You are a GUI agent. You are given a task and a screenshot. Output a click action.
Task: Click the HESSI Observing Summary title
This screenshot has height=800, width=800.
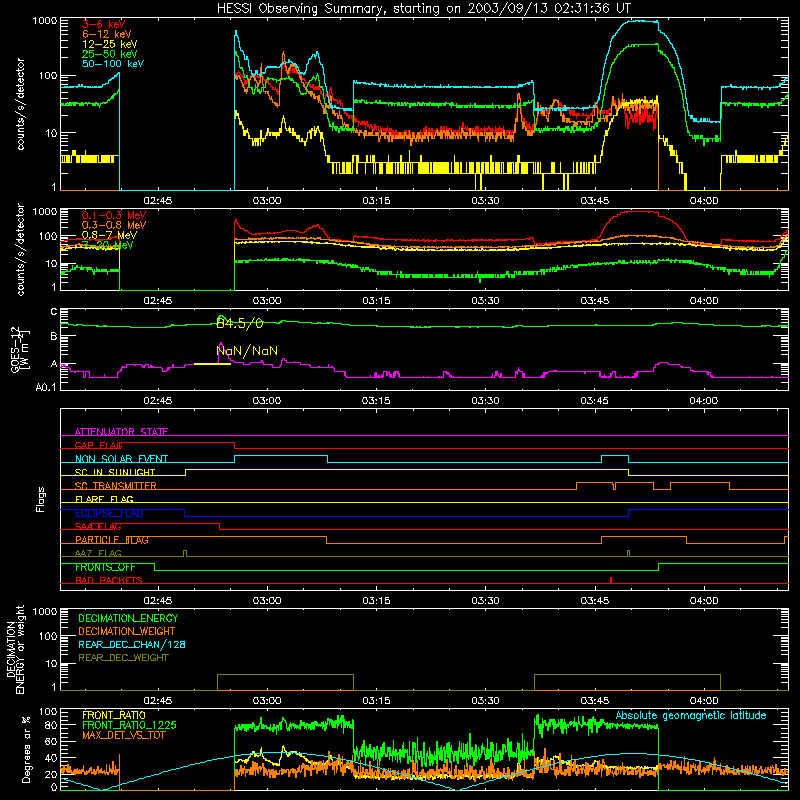[423, 8]
